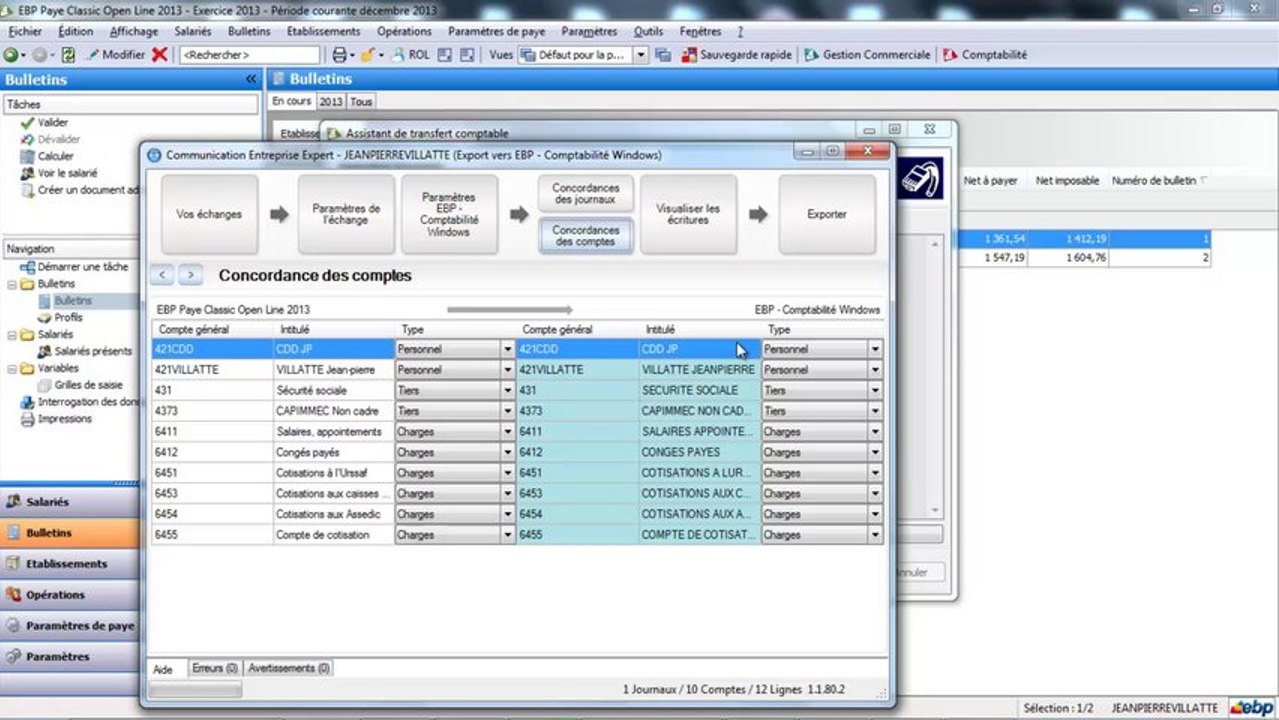Select Profils in Navigation tree
The width and height of the screenshot is (1279, 720).
coord(60,317)
